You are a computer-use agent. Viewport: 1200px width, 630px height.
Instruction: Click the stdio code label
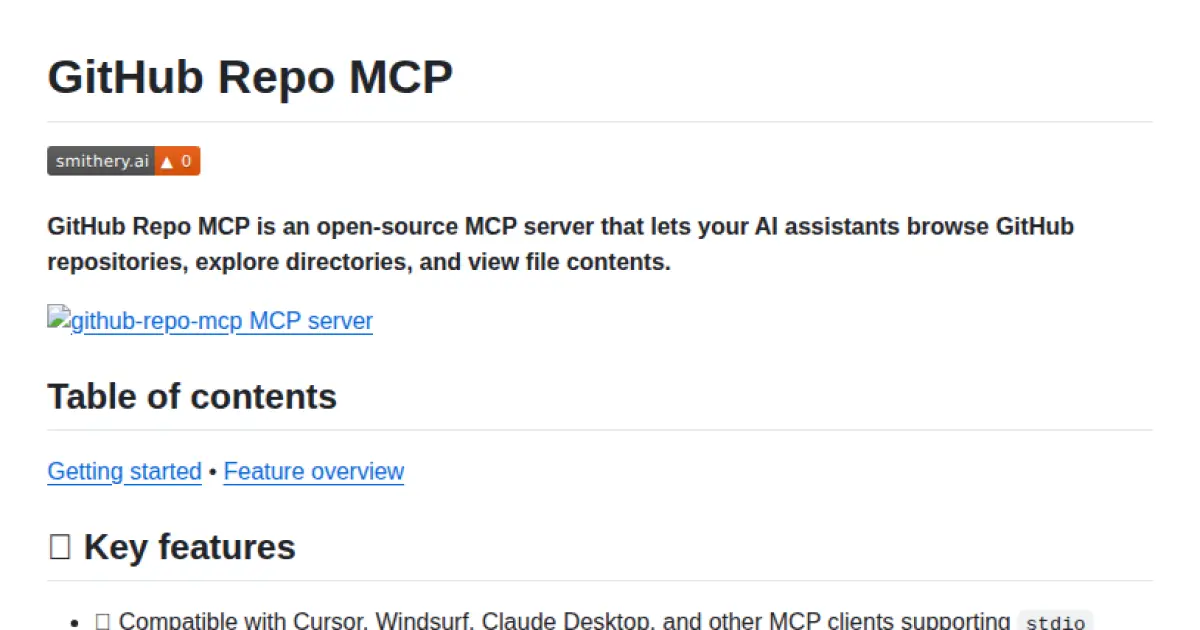coord(1054,621)
